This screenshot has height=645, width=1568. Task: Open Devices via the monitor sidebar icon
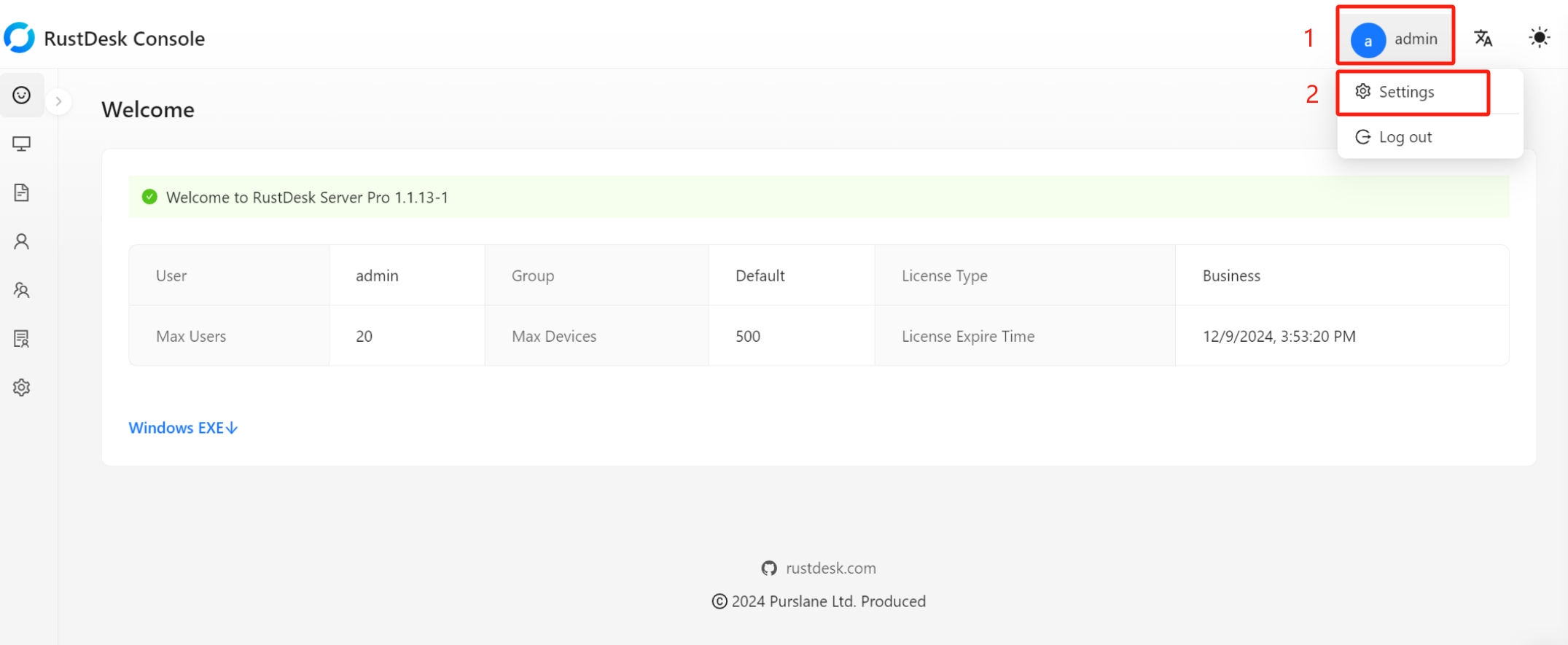[22, 144]
